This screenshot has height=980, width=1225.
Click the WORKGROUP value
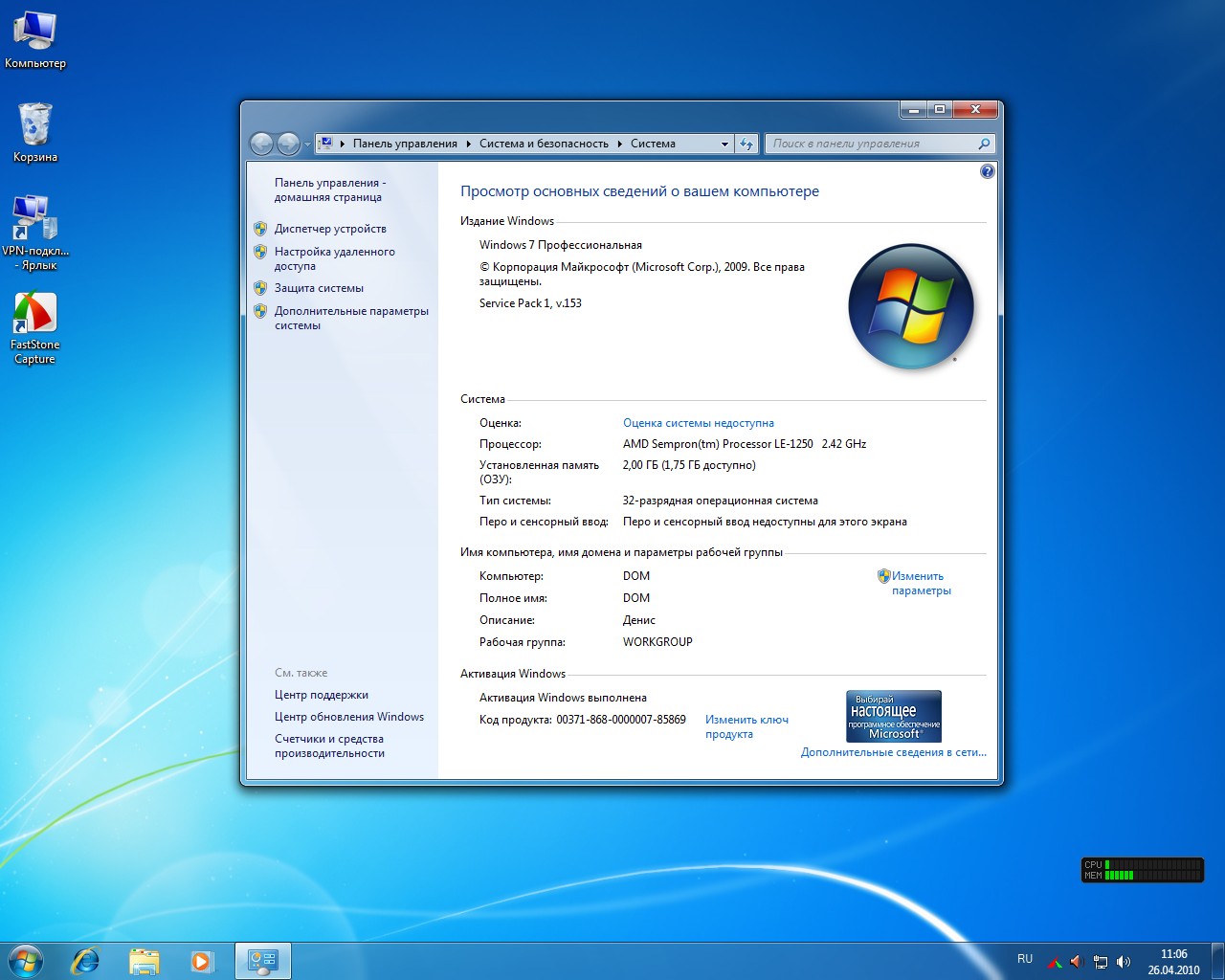point(657,642)
